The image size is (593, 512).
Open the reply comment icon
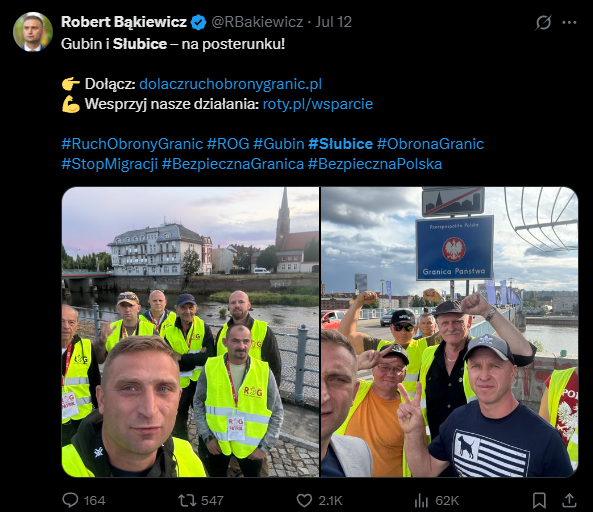coord(70,500)
